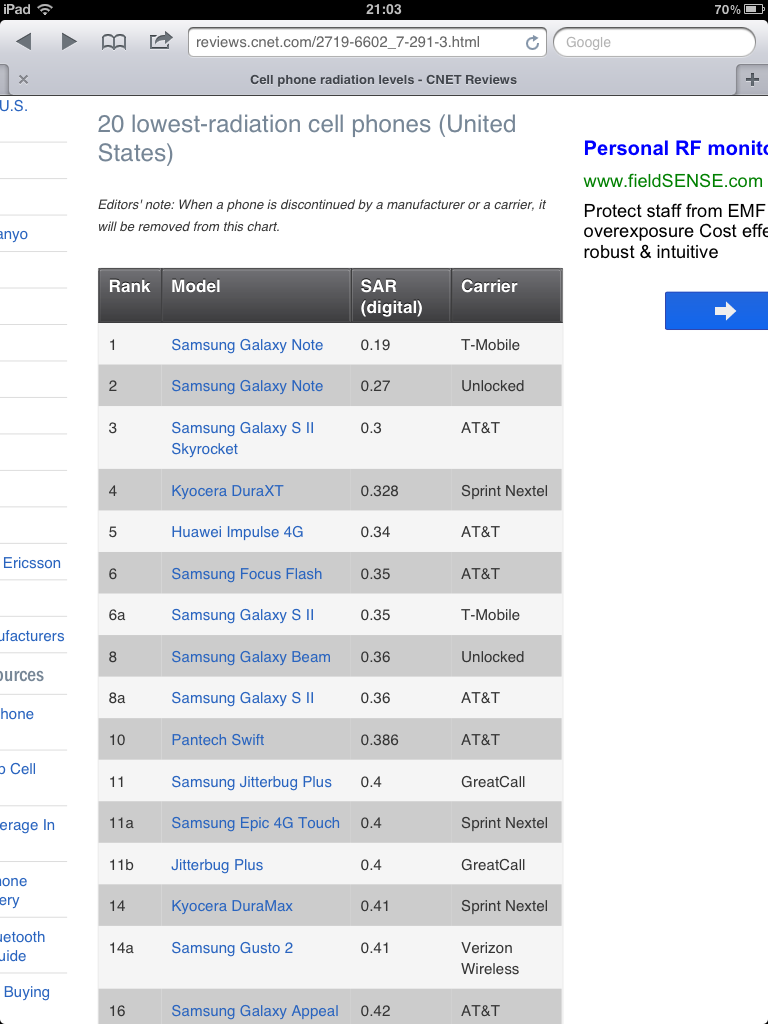Tap the share action icon
Viewport: 768px width, 1024px height.
(x=161, y=41)
